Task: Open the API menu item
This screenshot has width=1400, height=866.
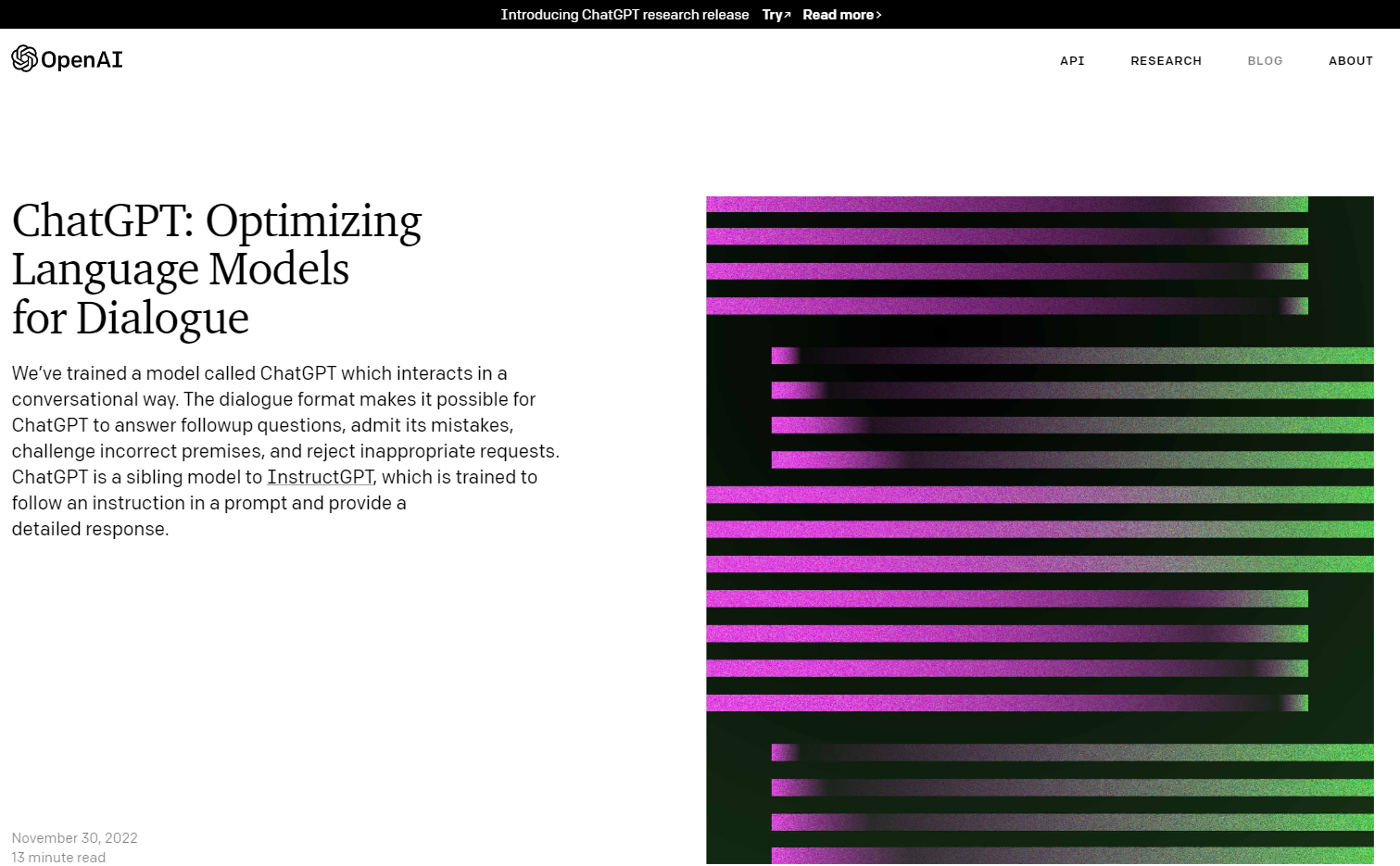Action: [x=1072, y=61]
